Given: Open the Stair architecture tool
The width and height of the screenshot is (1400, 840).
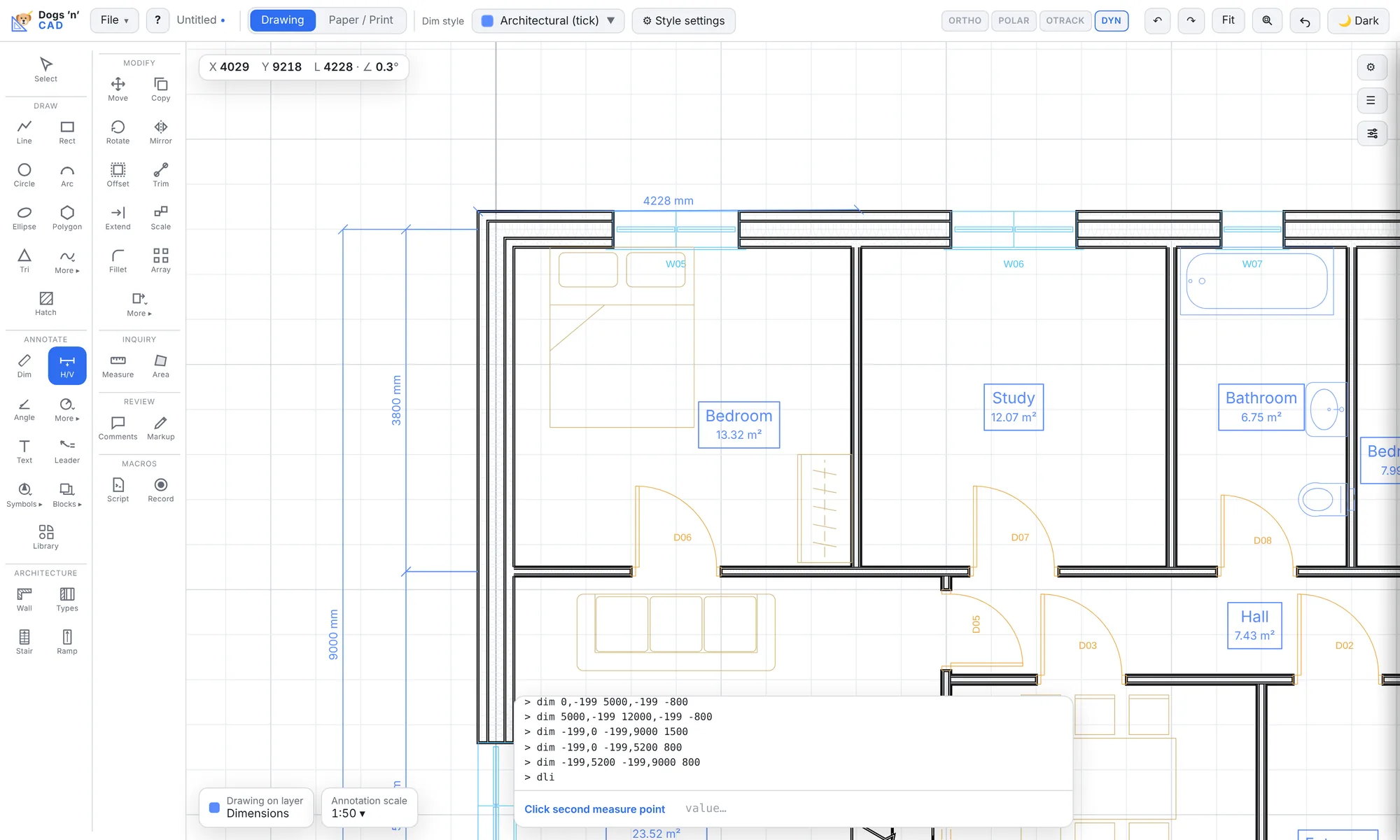Looking at the screenshot, I should pyautogui.click(x=24, y=642).
